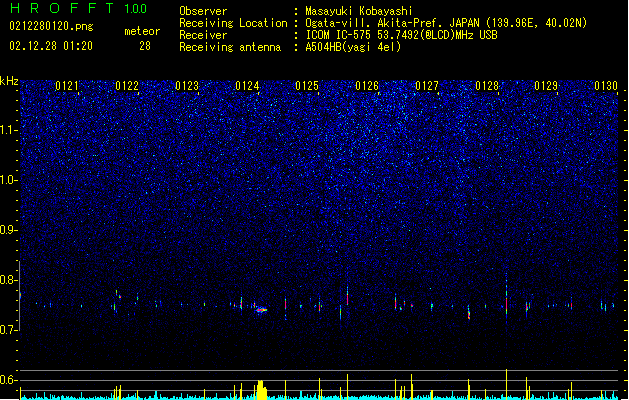Click the wide yellow intensity block below 0124
The image size is (629, 400).
(x=261, y=390)
